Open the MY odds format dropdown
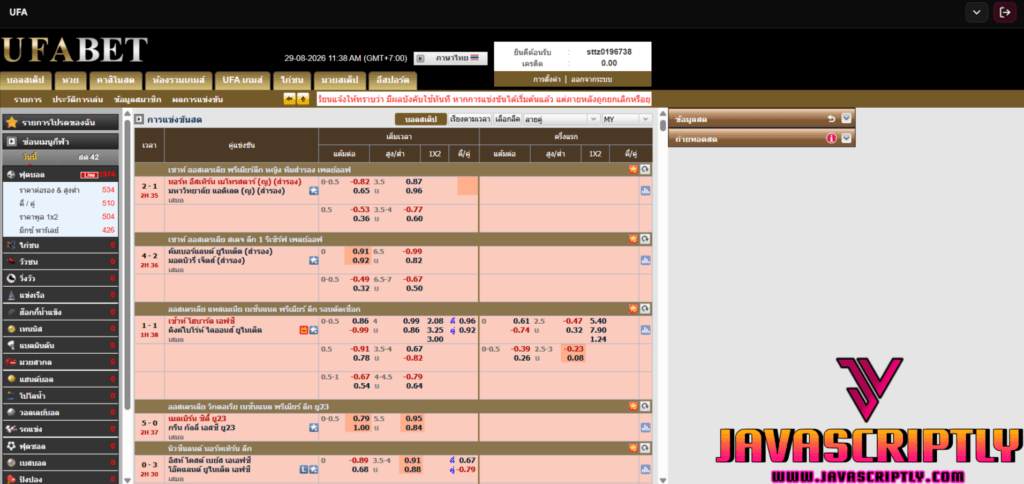Screen dimensions: 1024x484 click(626, 120)
